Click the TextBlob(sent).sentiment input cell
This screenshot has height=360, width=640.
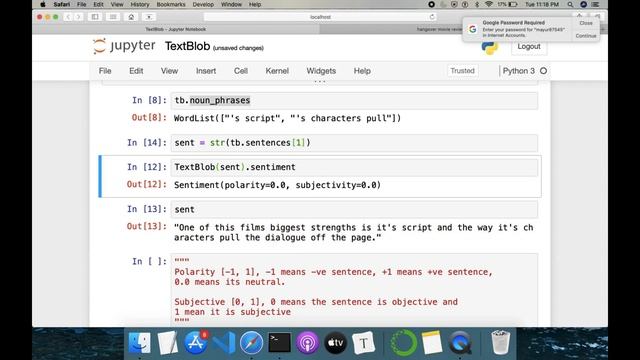[x=354, y=167]
